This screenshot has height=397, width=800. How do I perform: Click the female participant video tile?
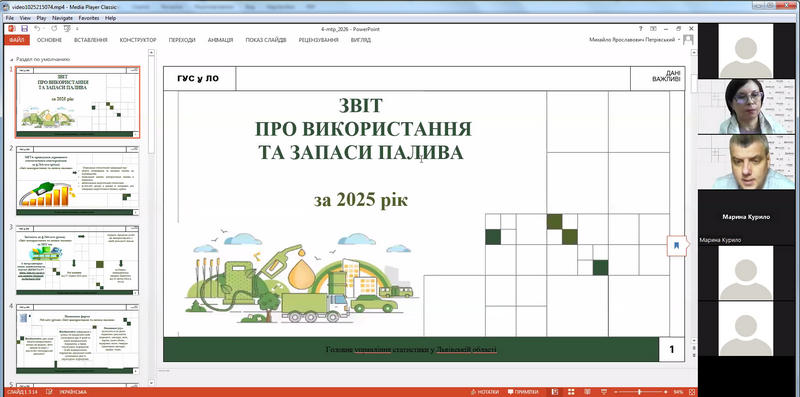(x=746, y=107)
